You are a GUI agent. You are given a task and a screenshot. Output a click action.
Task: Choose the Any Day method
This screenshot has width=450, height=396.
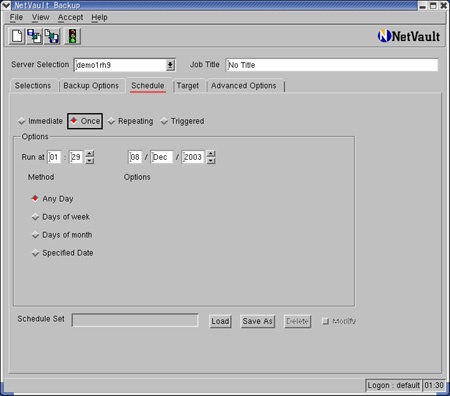click(x=52, y=199)
